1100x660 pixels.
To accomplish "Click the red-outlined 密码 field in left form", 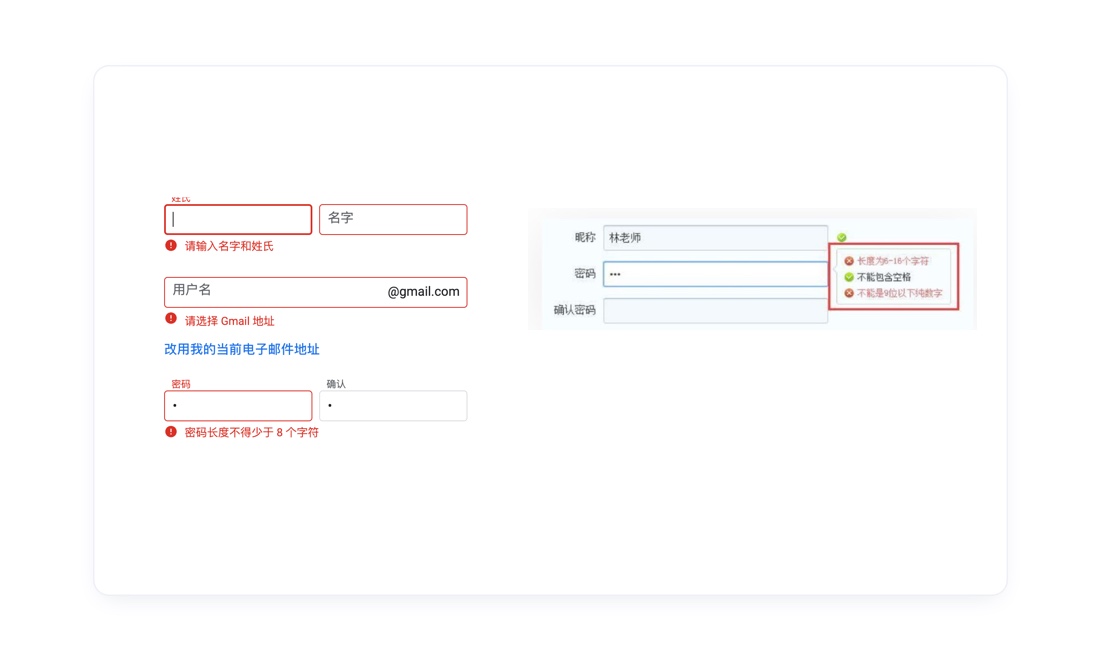I will [238, 406].
